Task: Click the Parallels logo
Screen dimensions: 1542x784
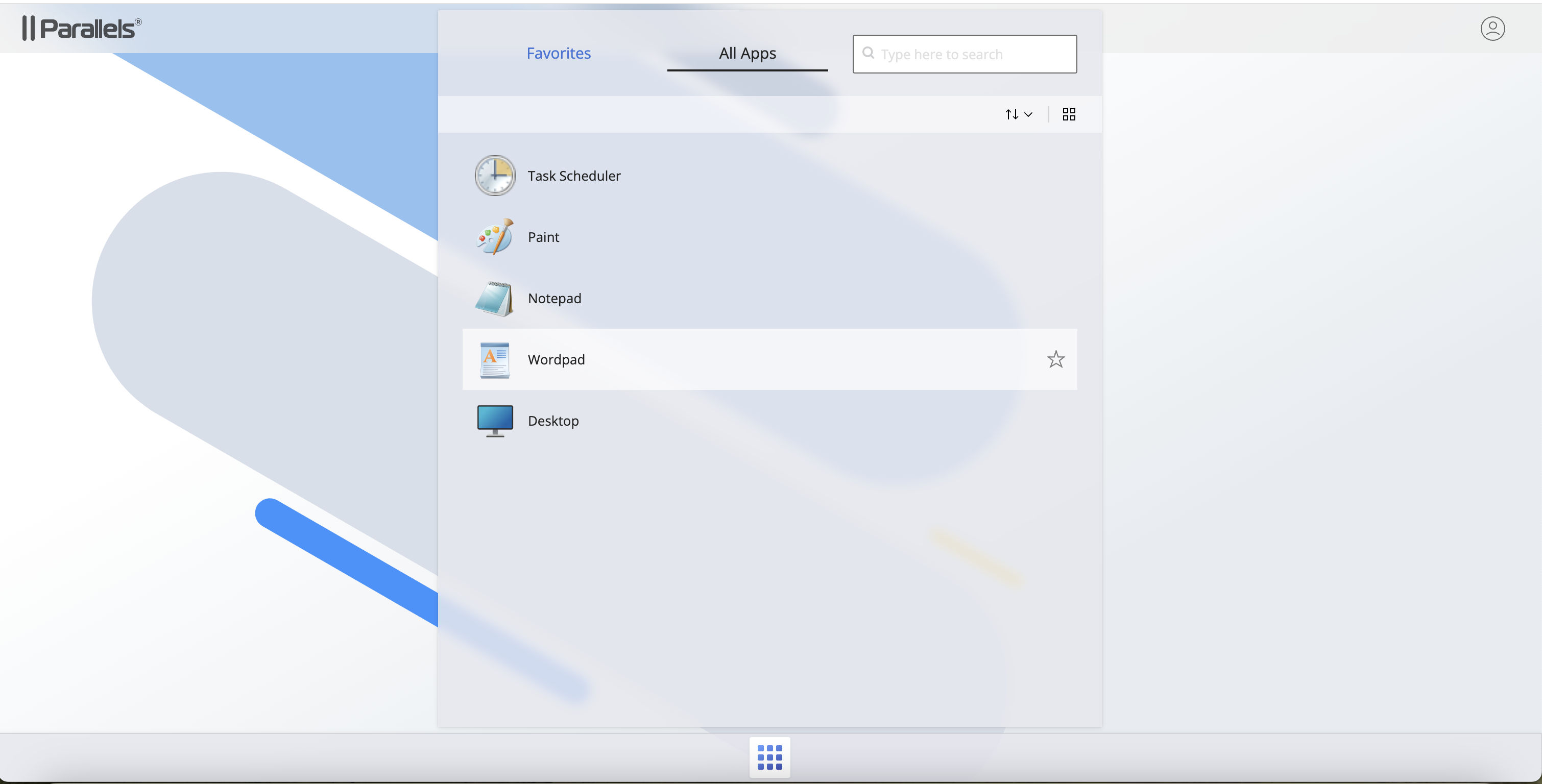Action: [82, 28]
